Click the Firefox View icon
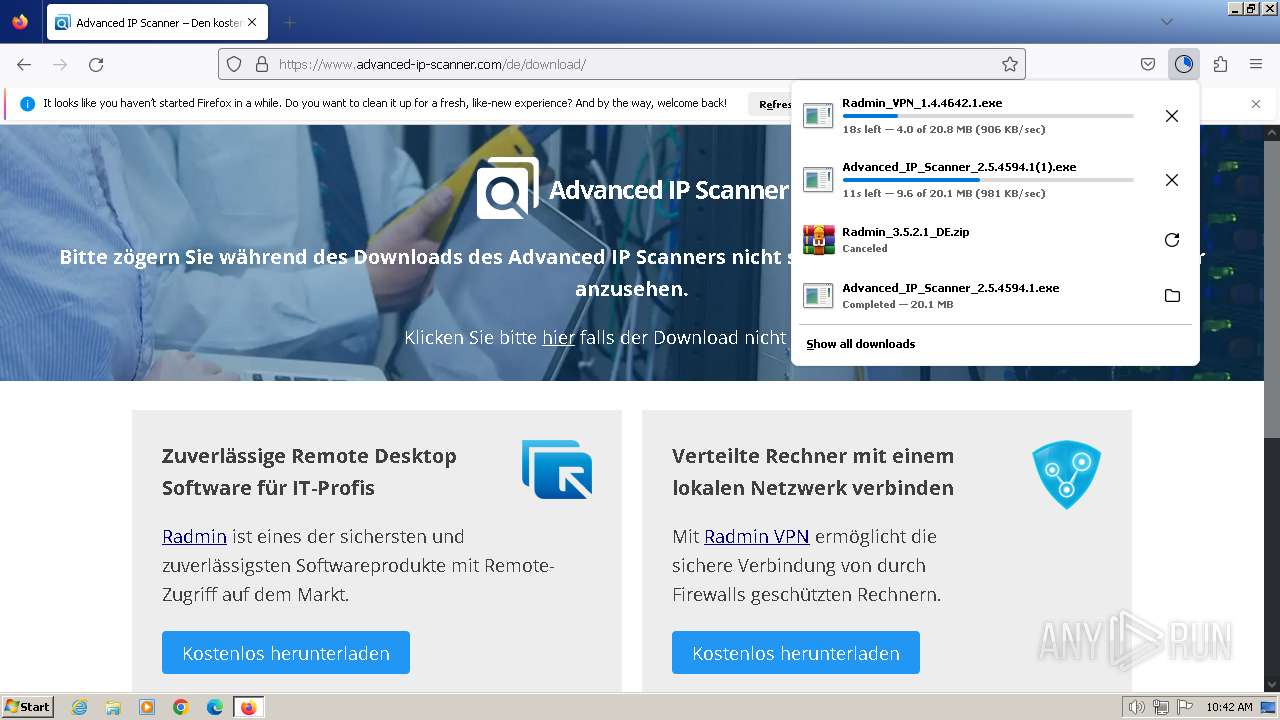 pyautogui.click(x=20, y=22)
